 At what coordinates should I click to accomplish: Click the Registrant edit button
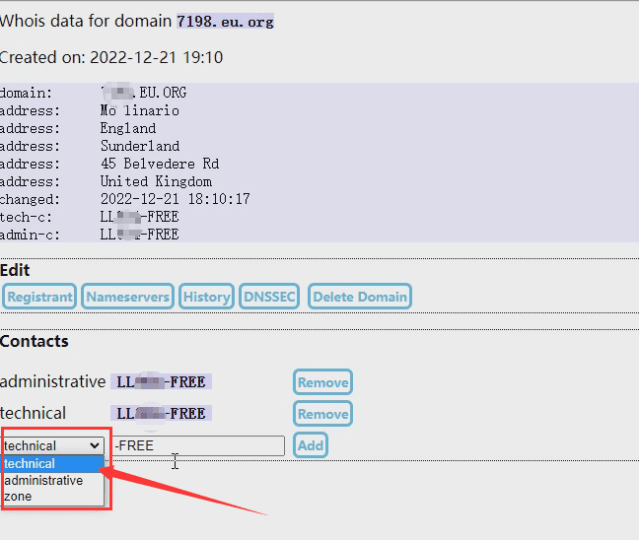(x=40, y=296)
